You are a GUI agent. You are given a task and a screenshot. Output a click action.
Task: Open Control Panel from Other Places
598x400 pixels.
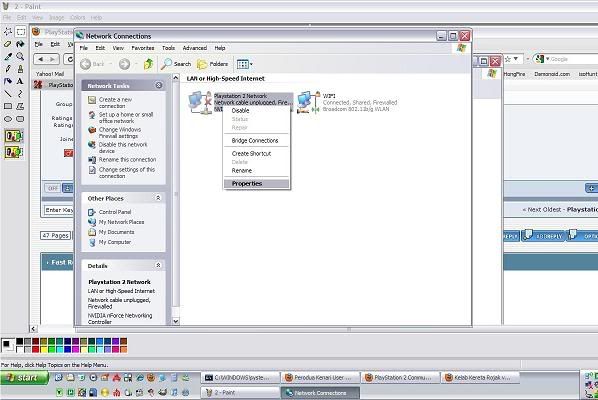(115, 212)
